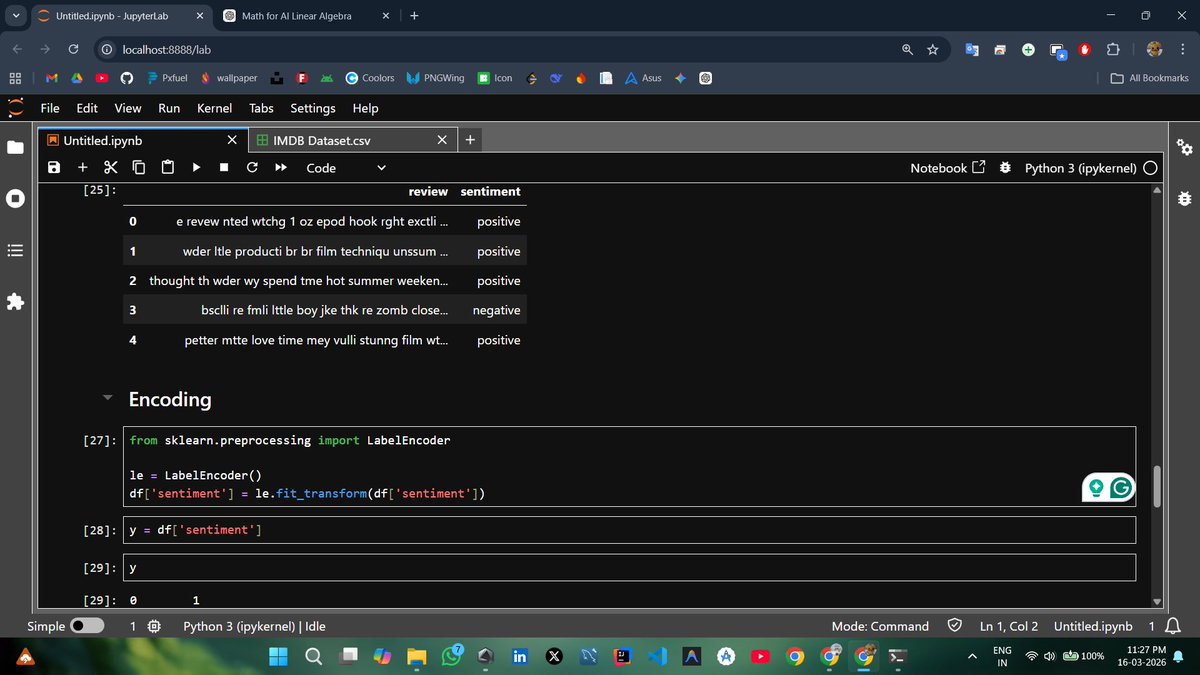Collapse the Encoding heading section
Viewport: 1200px width, 675px height.
tap(108, 397)
